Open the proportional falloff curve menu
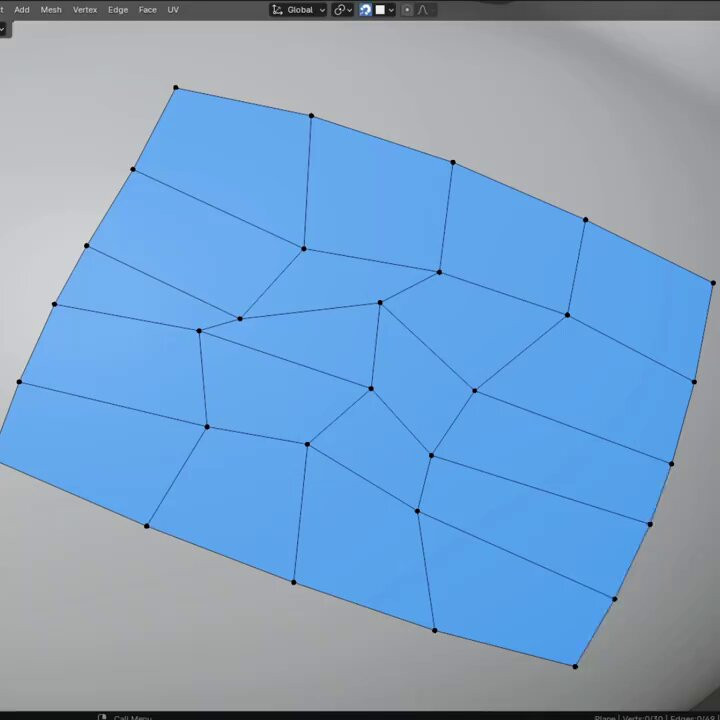The image size is (720, 720). [423, 10]
